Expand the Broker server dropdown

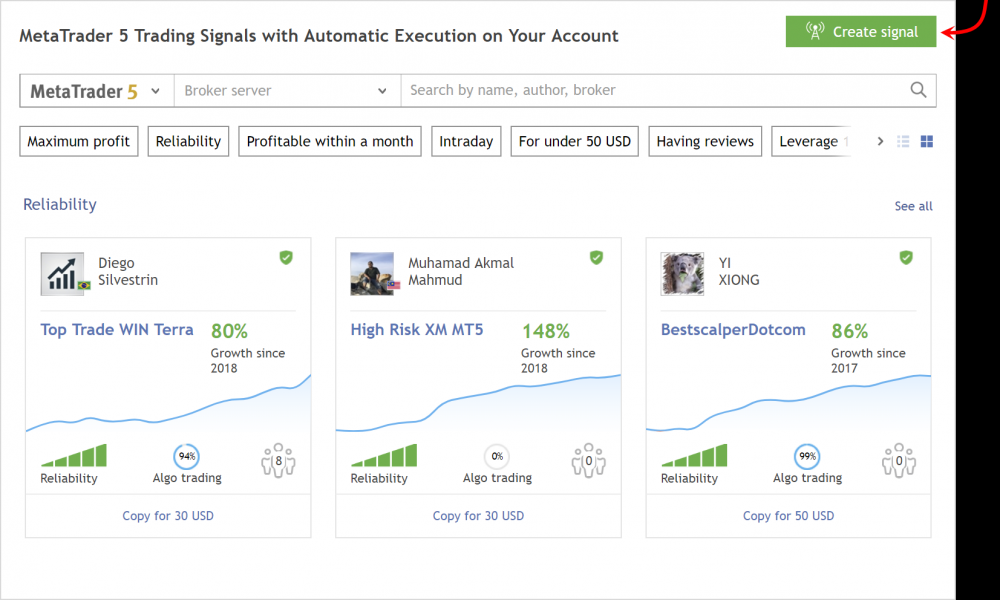coord(287,91)
